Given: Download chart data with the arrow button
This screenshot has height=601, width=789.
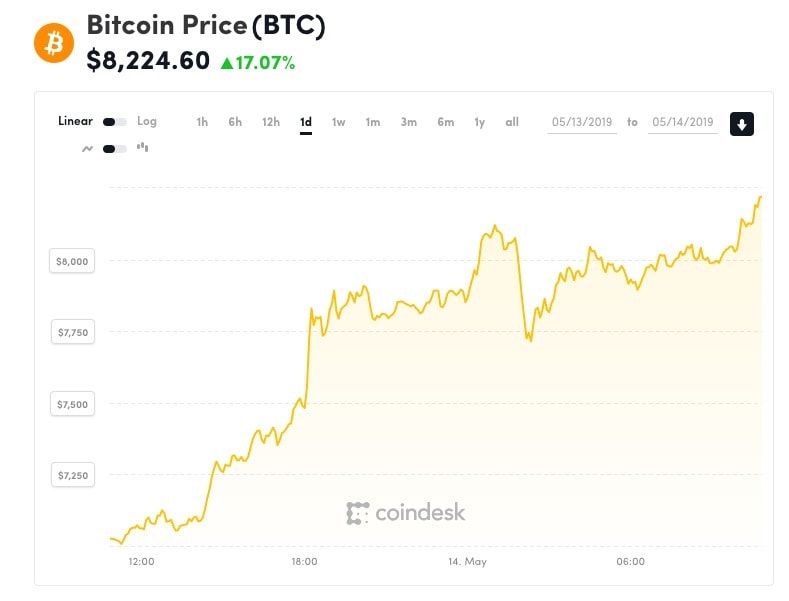Looking at the screenshot, I should (742, 124).
